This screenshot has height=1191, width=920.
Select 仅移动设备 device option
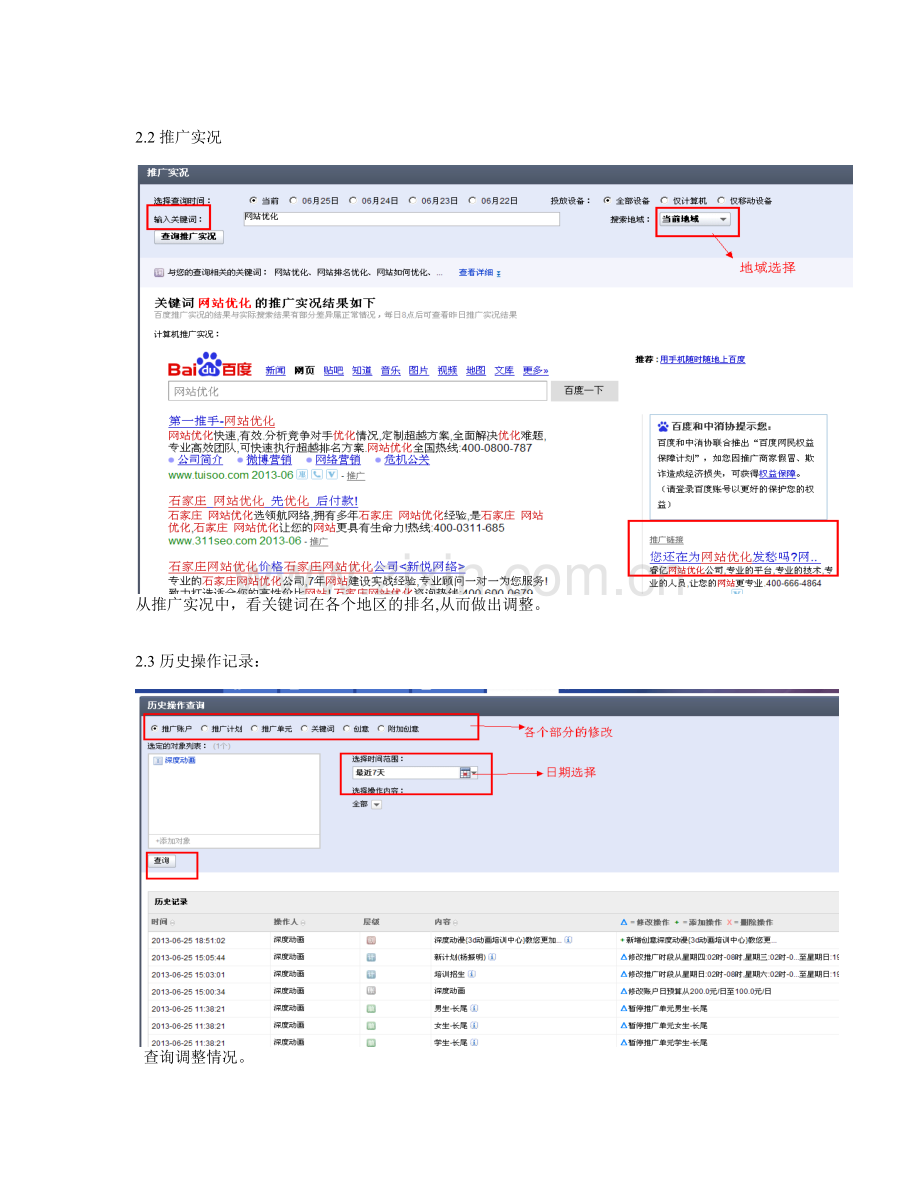[x=721, y=201]
